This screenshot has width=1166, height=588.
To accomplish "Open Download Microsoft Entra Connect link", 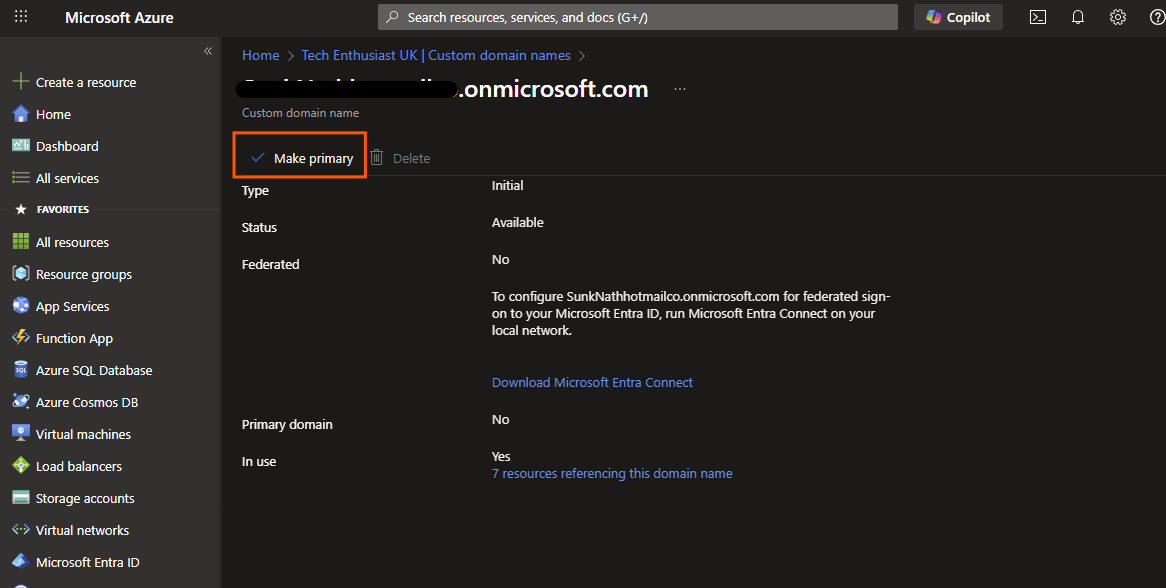I will pos(592,382).
